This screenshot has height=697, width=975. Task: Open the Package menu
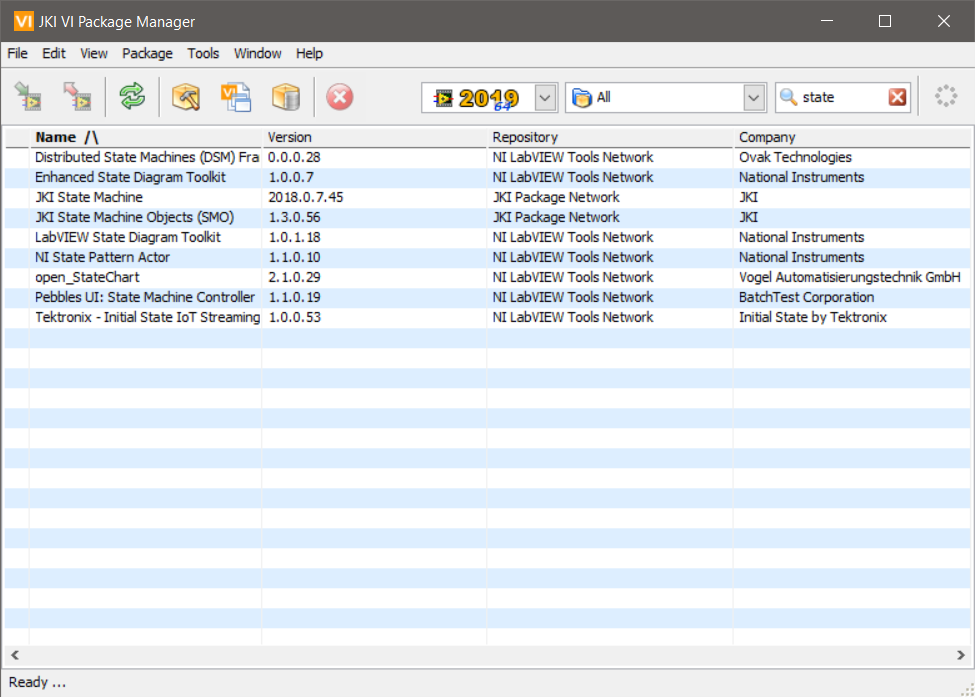click(147, 53)
